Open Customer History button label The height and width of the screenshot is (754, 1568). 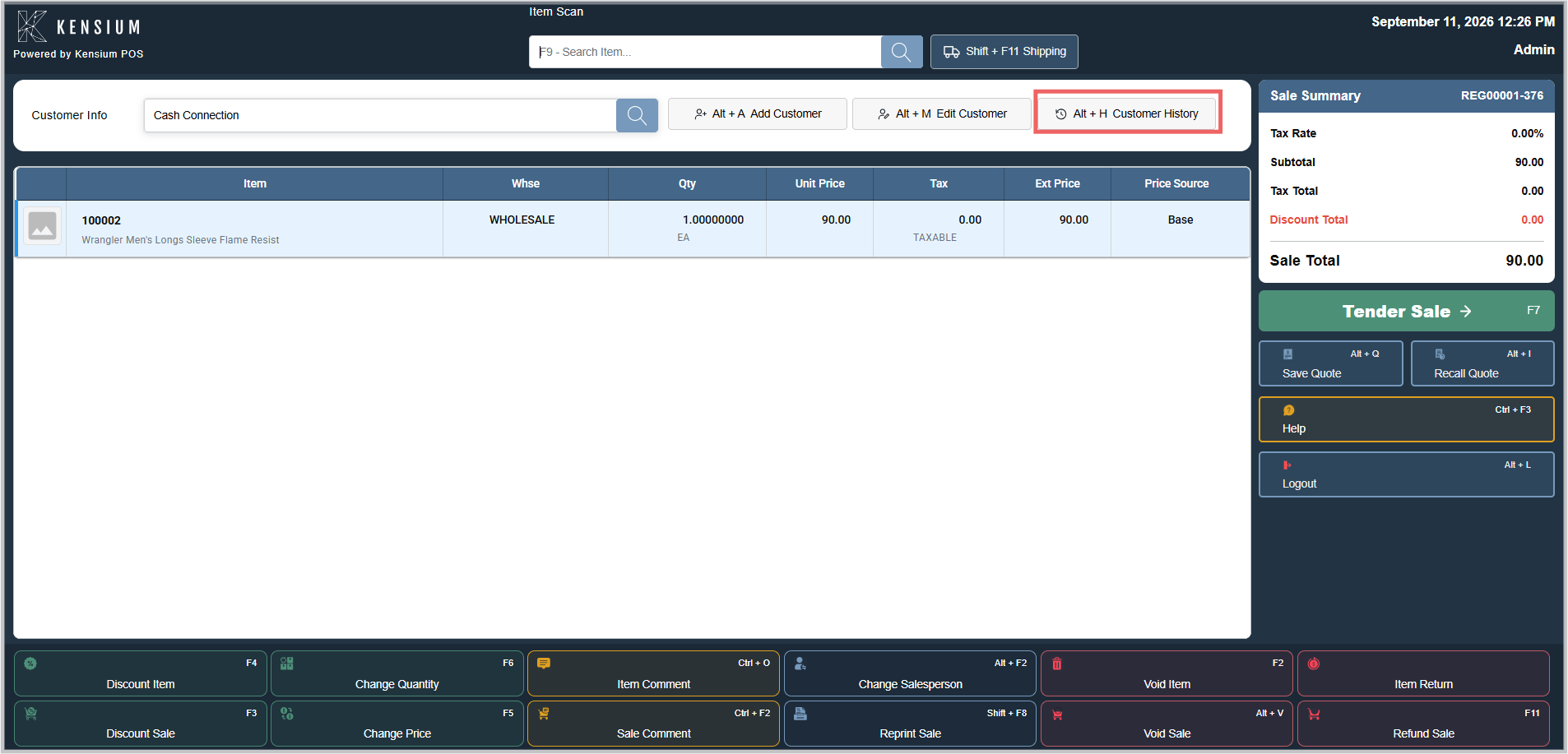(1155, 113)
